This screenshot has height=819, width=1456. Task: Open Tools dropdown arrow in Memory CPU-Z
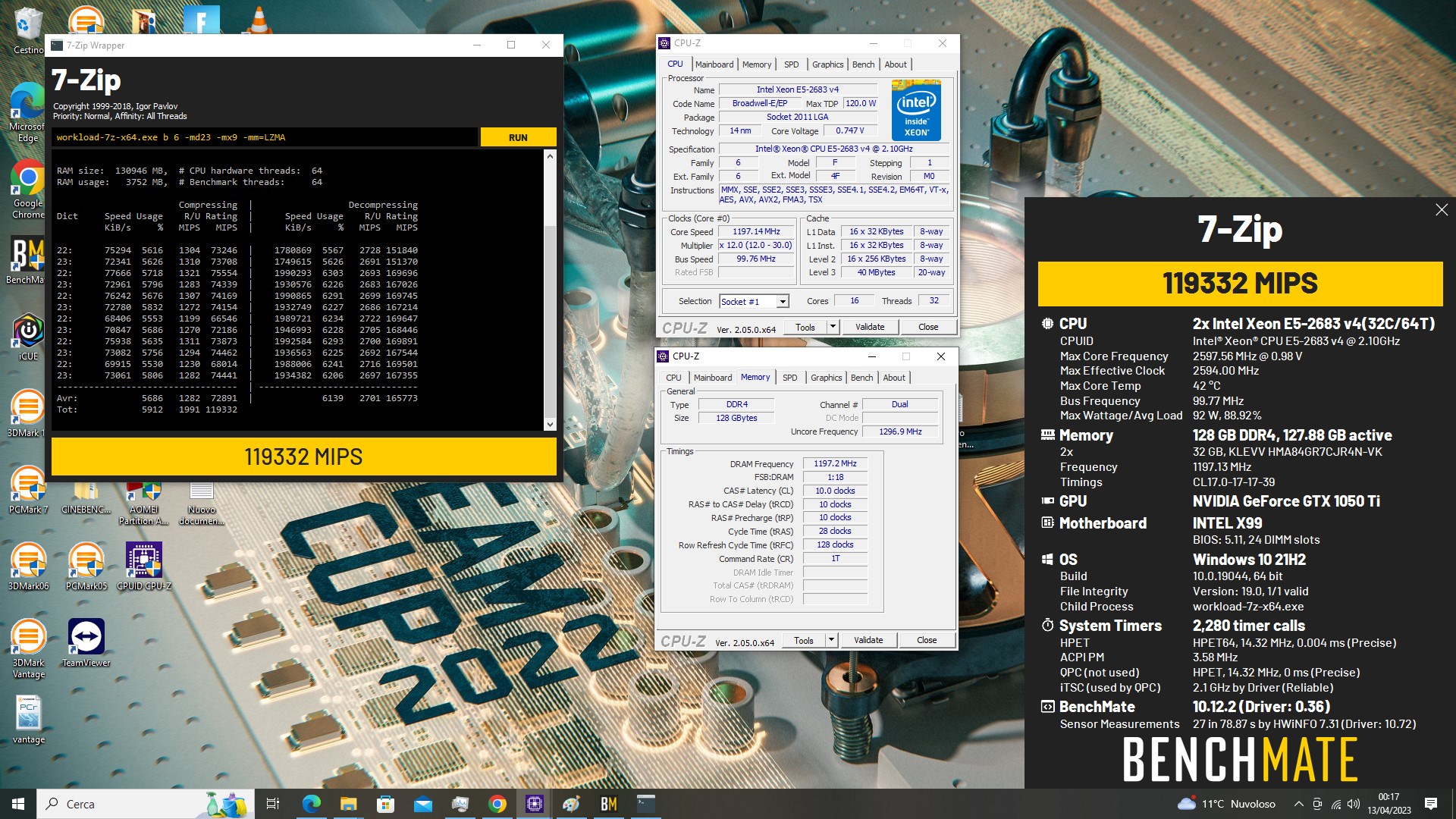pyautogui.click(x=830, y=640)
